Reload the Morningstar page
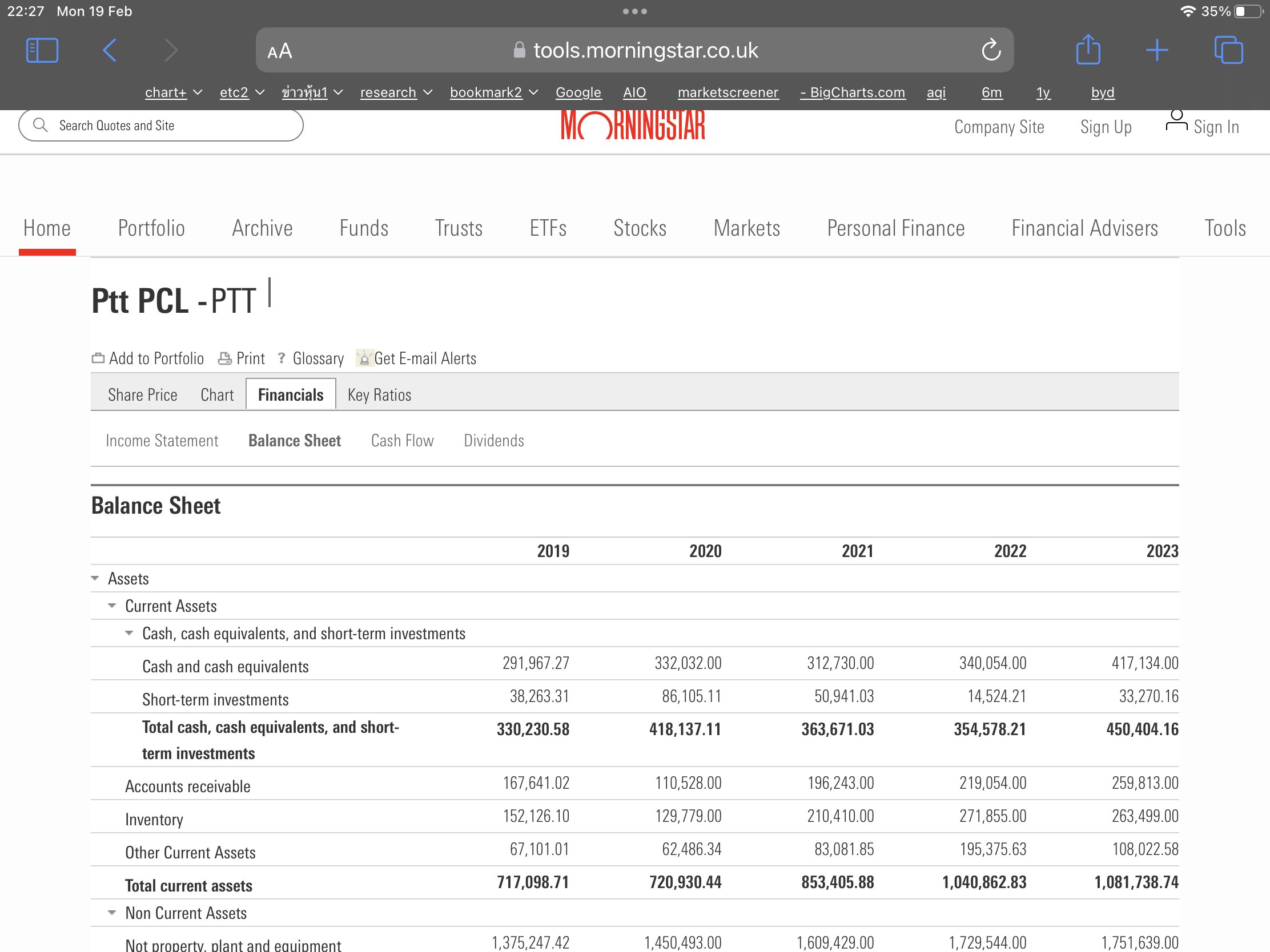Viewport: 1270px width, 952px height. coord(991,50)
